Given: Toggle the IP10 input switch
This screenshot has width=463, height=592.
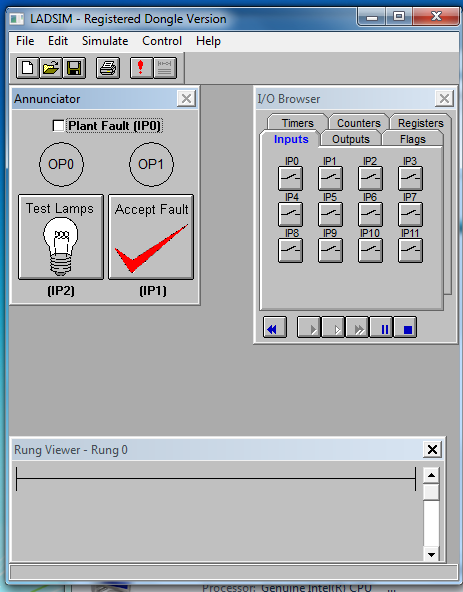Looking at the screenshot, I should coord(370,250).
